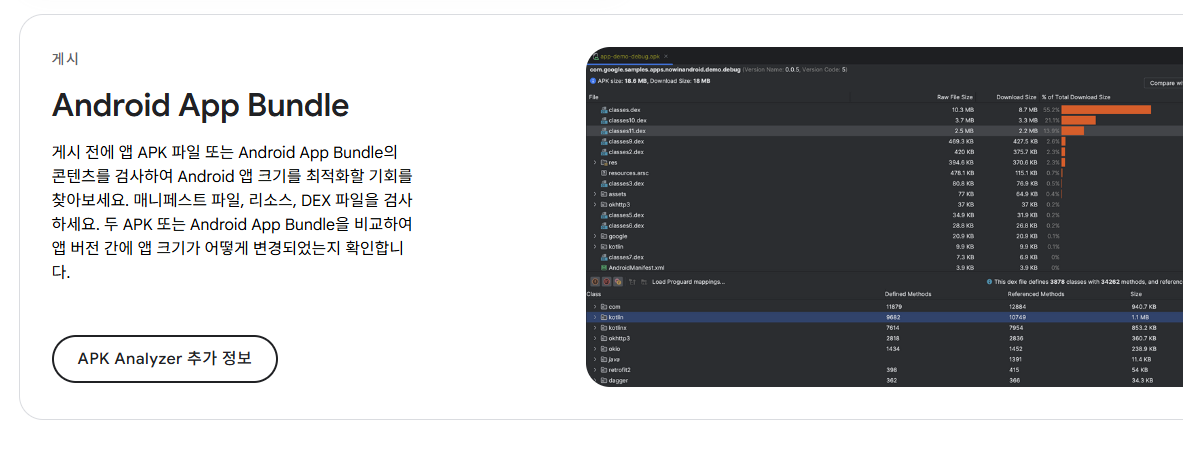The width and height of the screenshot is (1183, 464).
Task: Click the 10.3 MB raw size value
Action: pos(963,110)
